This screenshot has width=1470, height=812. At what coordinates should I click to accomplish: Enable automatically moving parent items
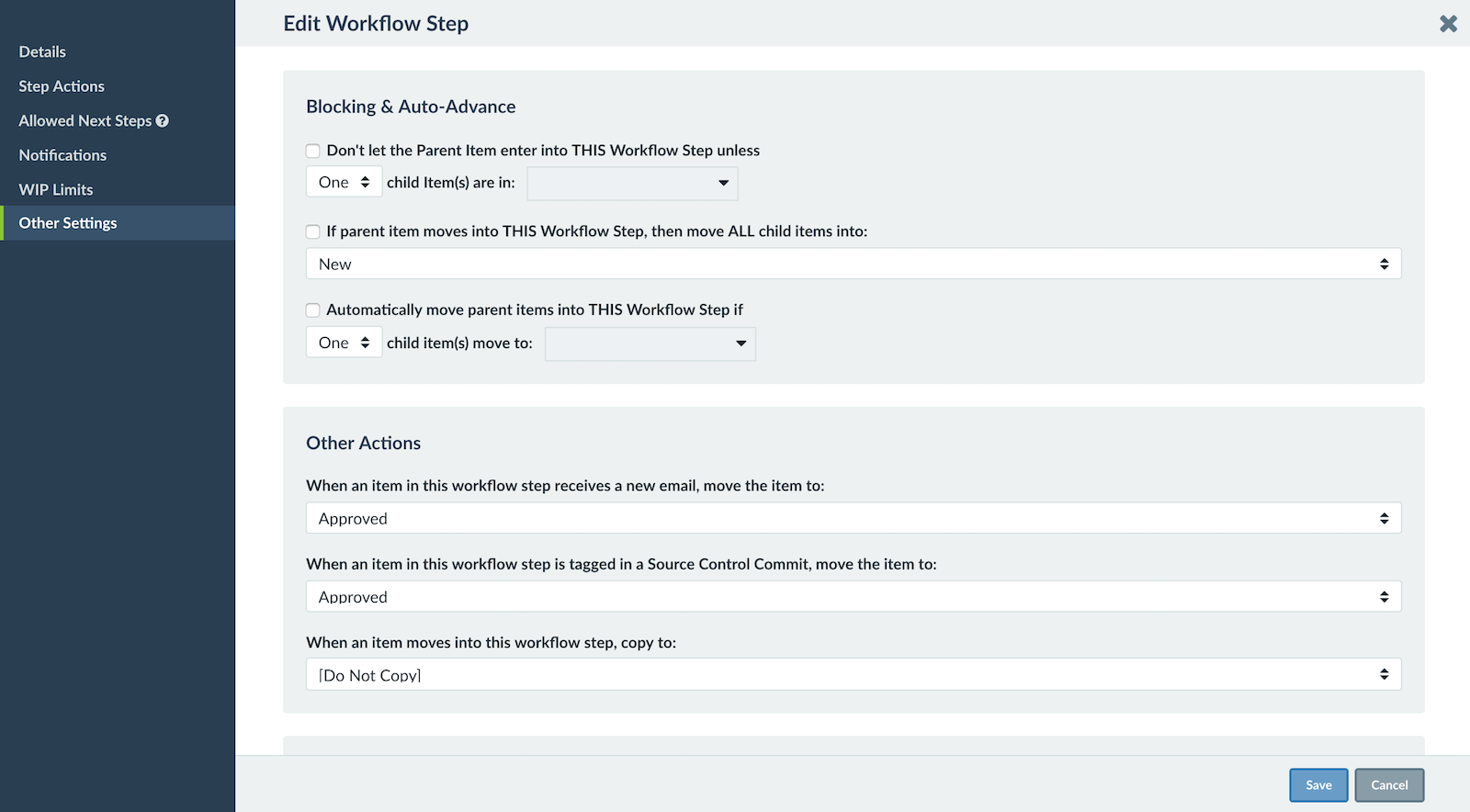pyautogui.click(x=312, y=310)
